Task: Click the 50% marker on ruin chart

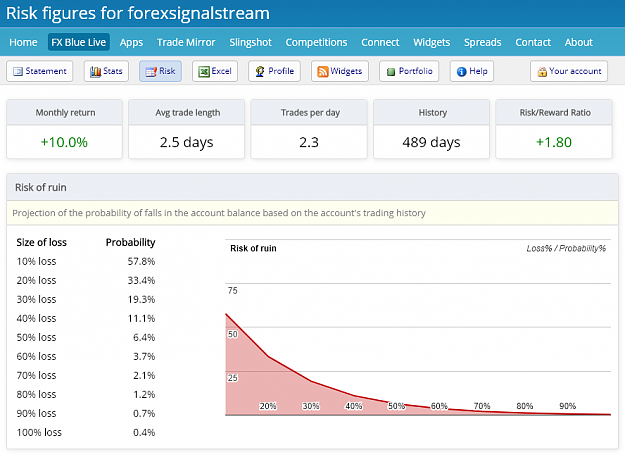Action: 396,406
